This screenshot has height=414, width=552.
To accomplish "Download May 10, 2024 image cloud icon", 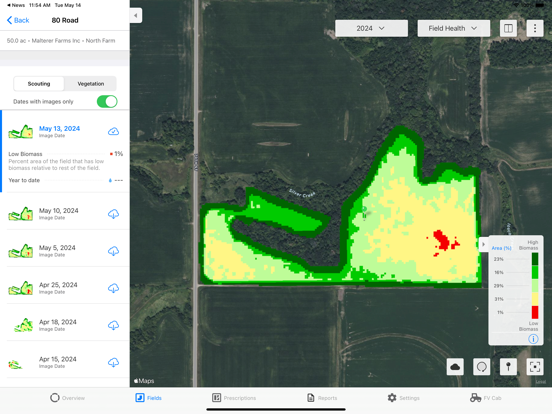I will click(113, 214).
